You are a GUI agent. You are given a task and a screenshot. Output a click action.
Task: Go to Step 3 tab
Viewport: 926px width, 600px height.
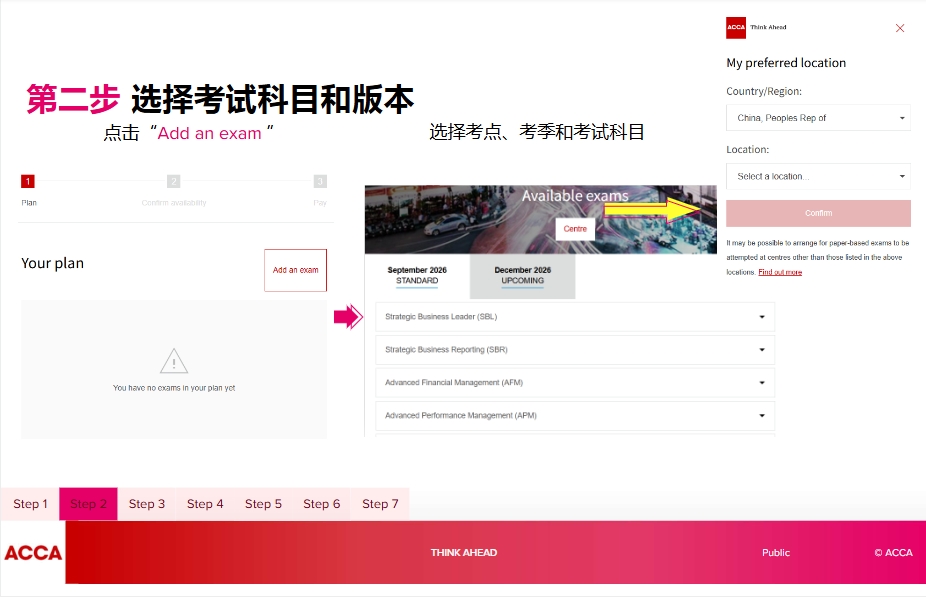coord(146,504)
